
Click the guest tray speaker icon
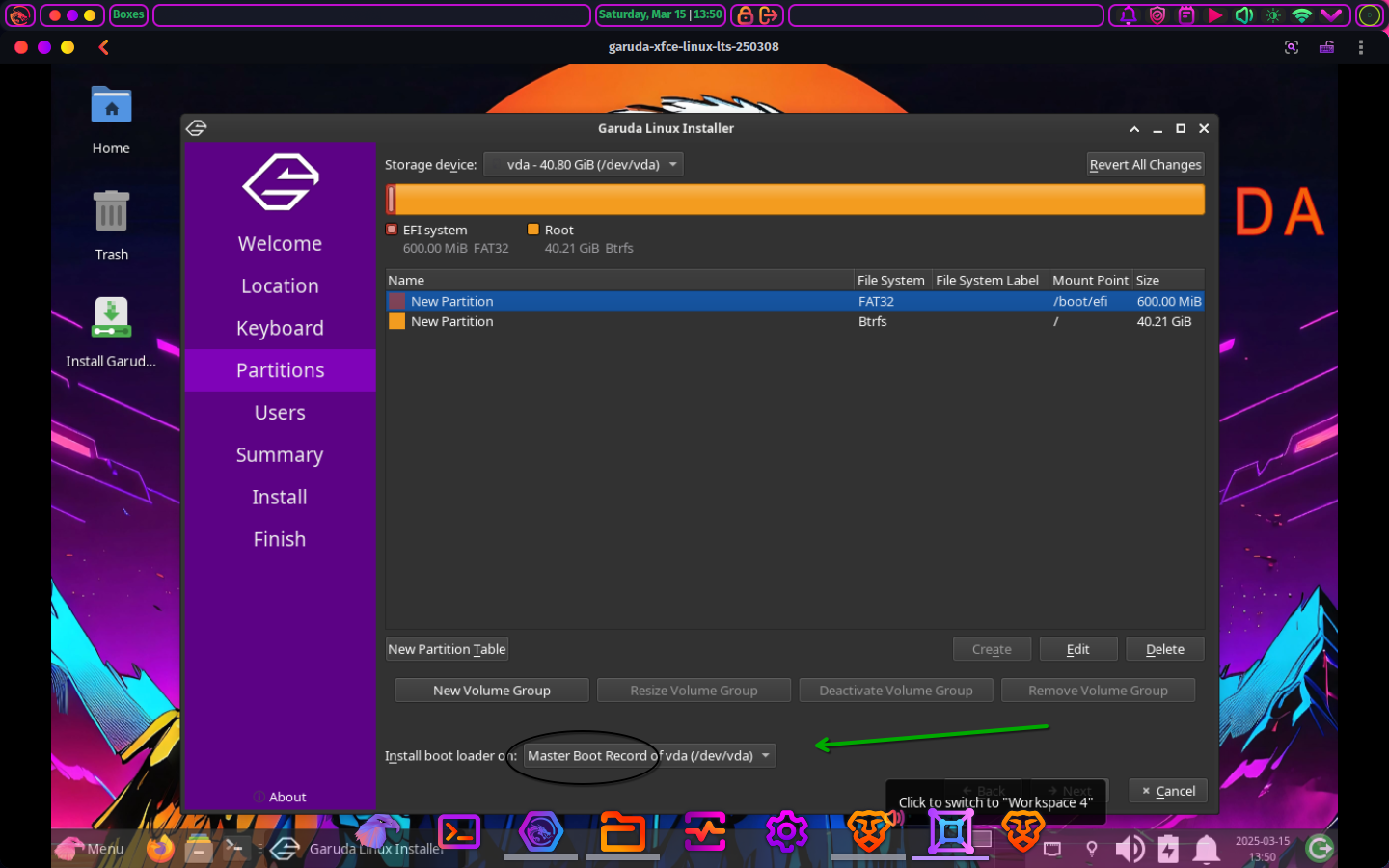(x=1130, y=848)
